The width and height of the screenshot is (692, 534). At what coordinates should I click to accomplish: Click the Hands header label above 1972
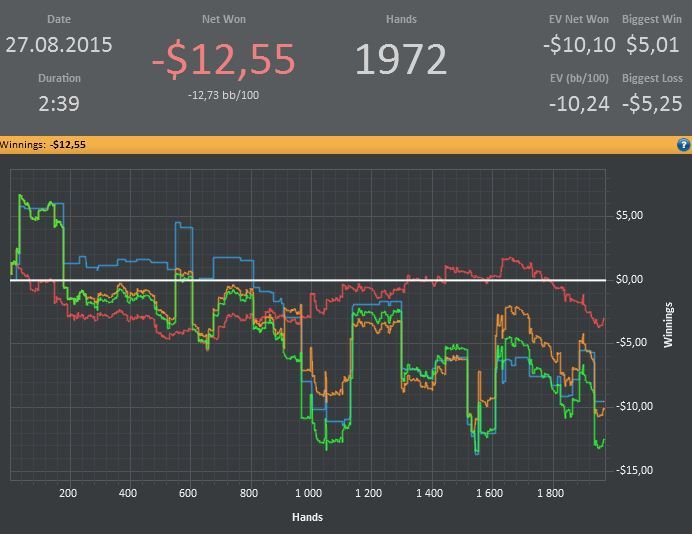(x=401, y=19)
